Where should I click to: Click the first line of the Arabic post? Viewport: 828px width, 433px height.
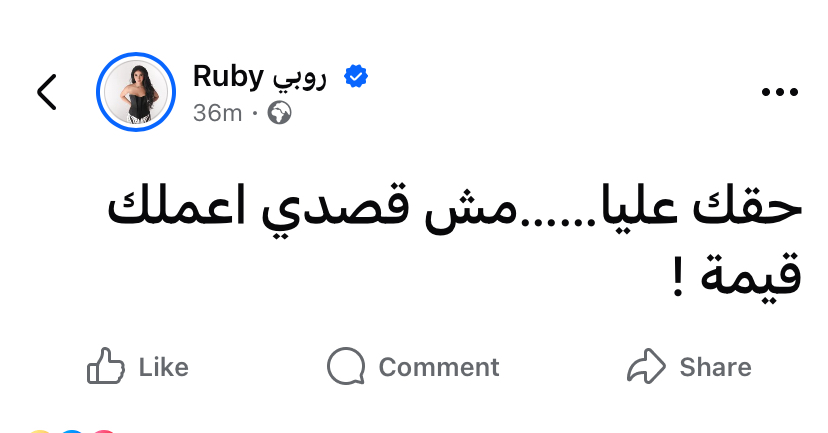454,209
